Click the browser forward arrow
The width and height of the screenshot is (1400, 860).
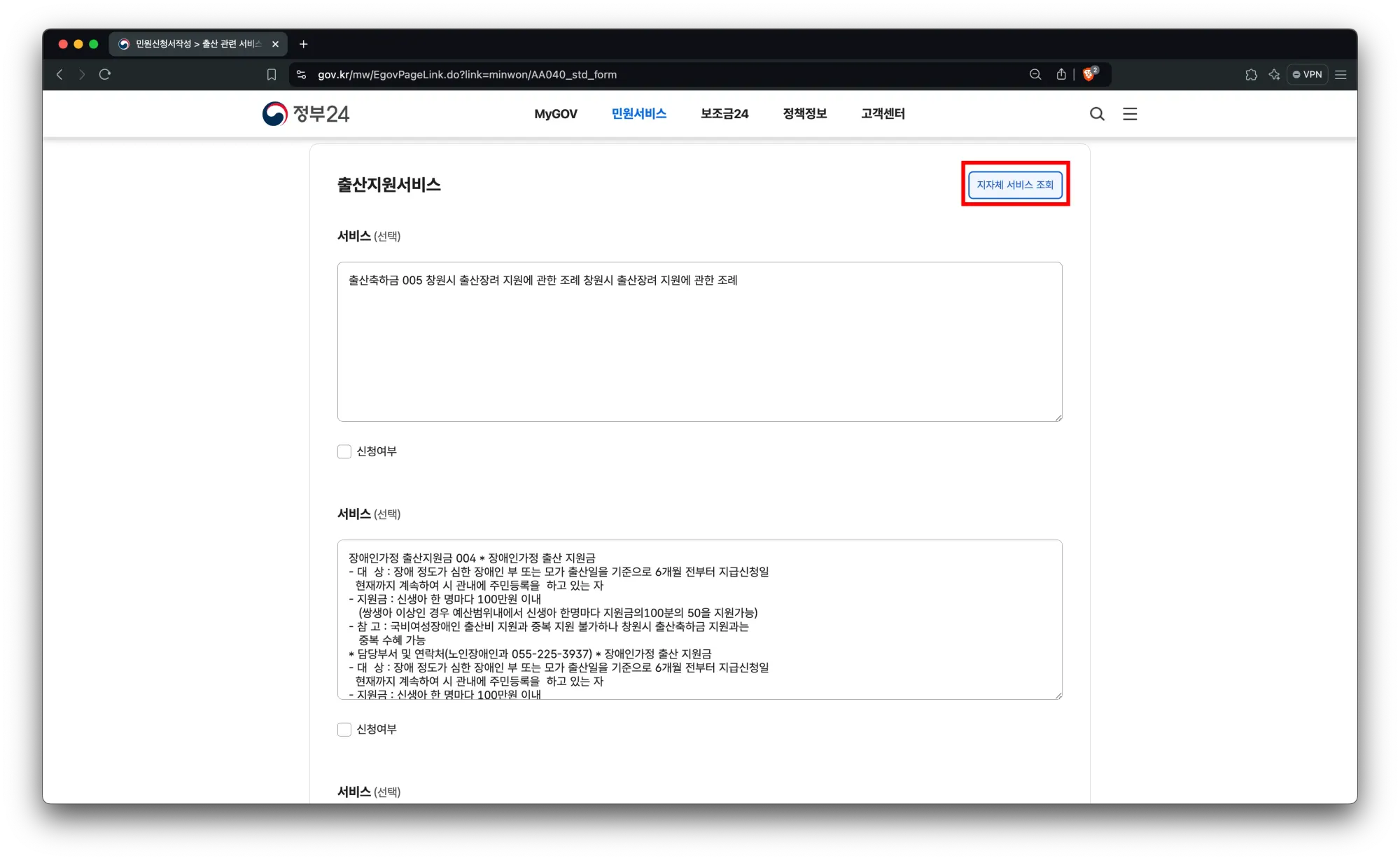click(82, 74)
